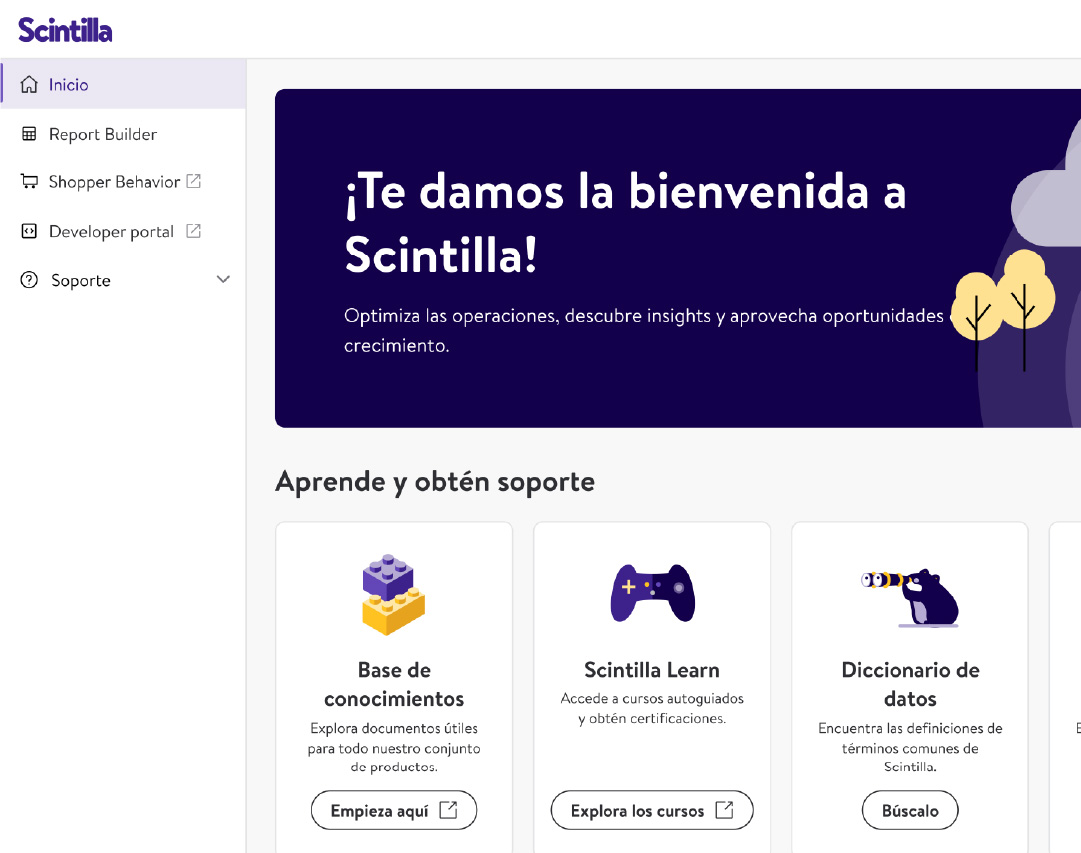Click the Inicio home icon
The image size is (1081, 853).
point(29,85)
